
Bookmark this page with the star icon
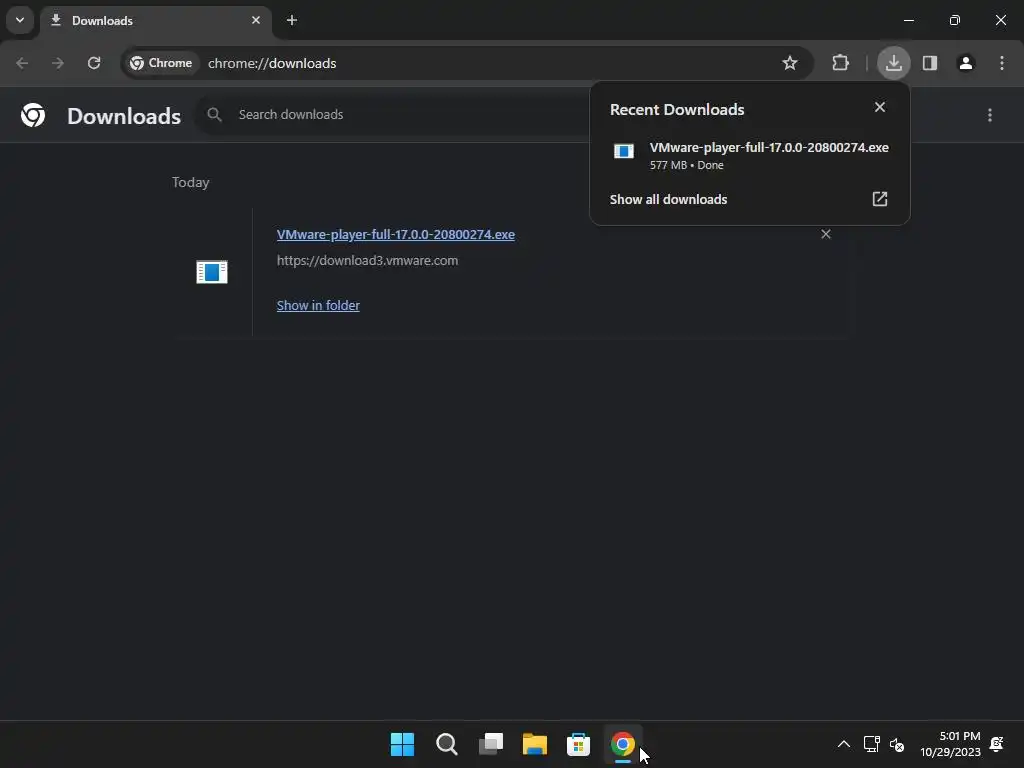click(x=790, y=63)
